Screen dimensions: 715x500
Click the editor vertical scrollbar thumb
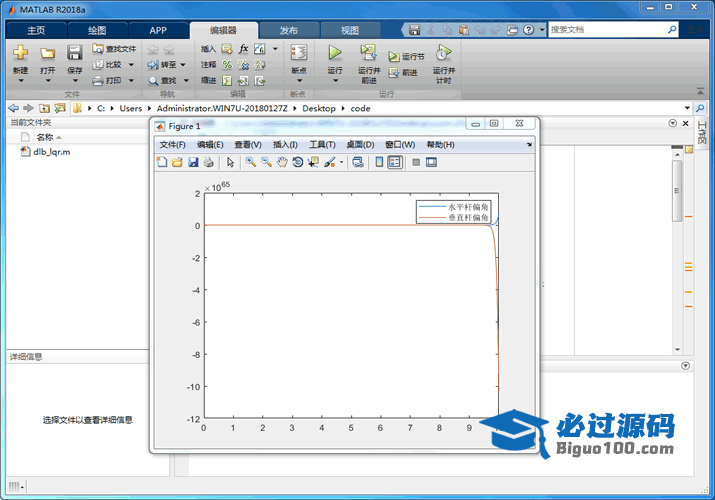[x=677, y=191]
